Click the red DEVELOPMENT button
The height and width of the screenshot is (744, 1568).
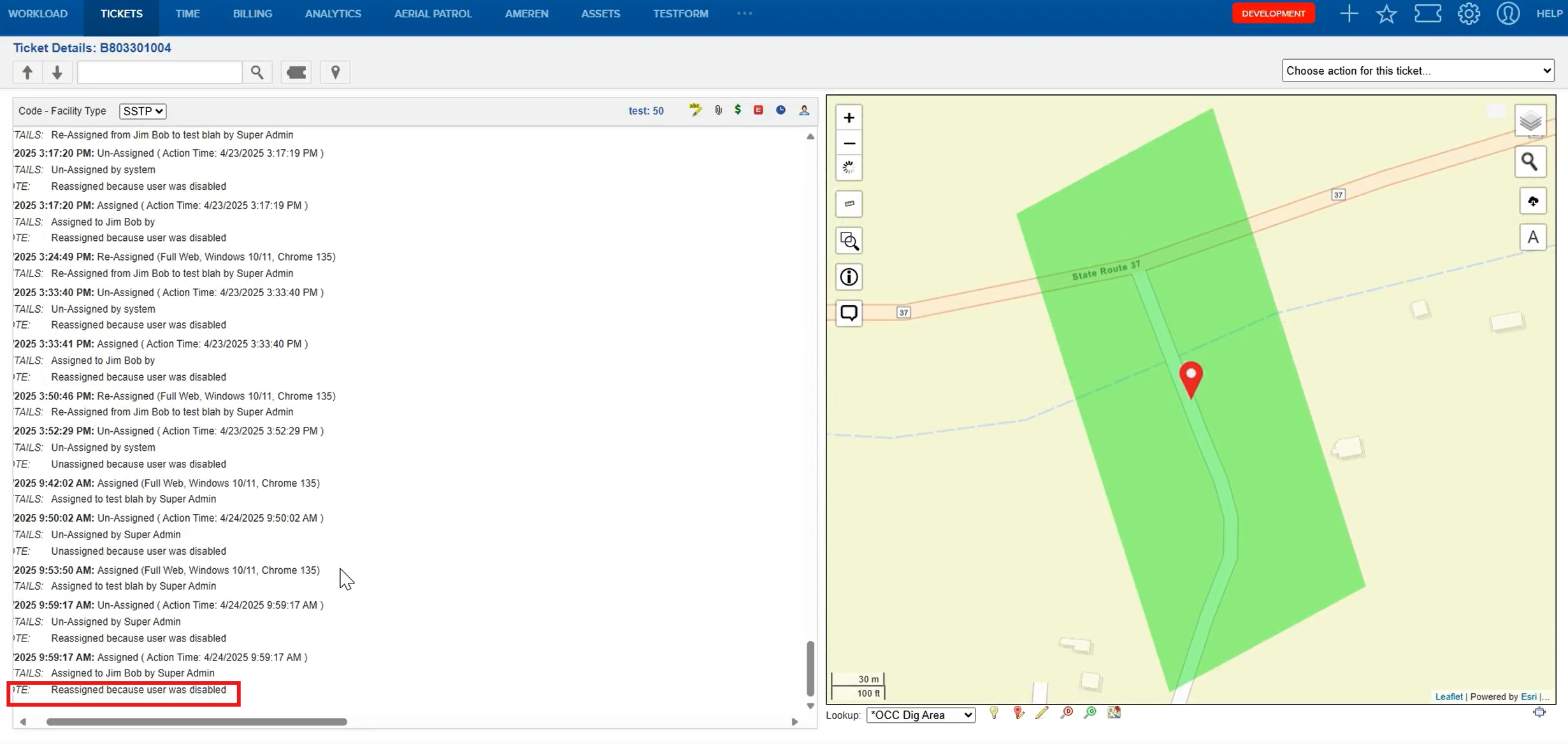(1272, 13)
